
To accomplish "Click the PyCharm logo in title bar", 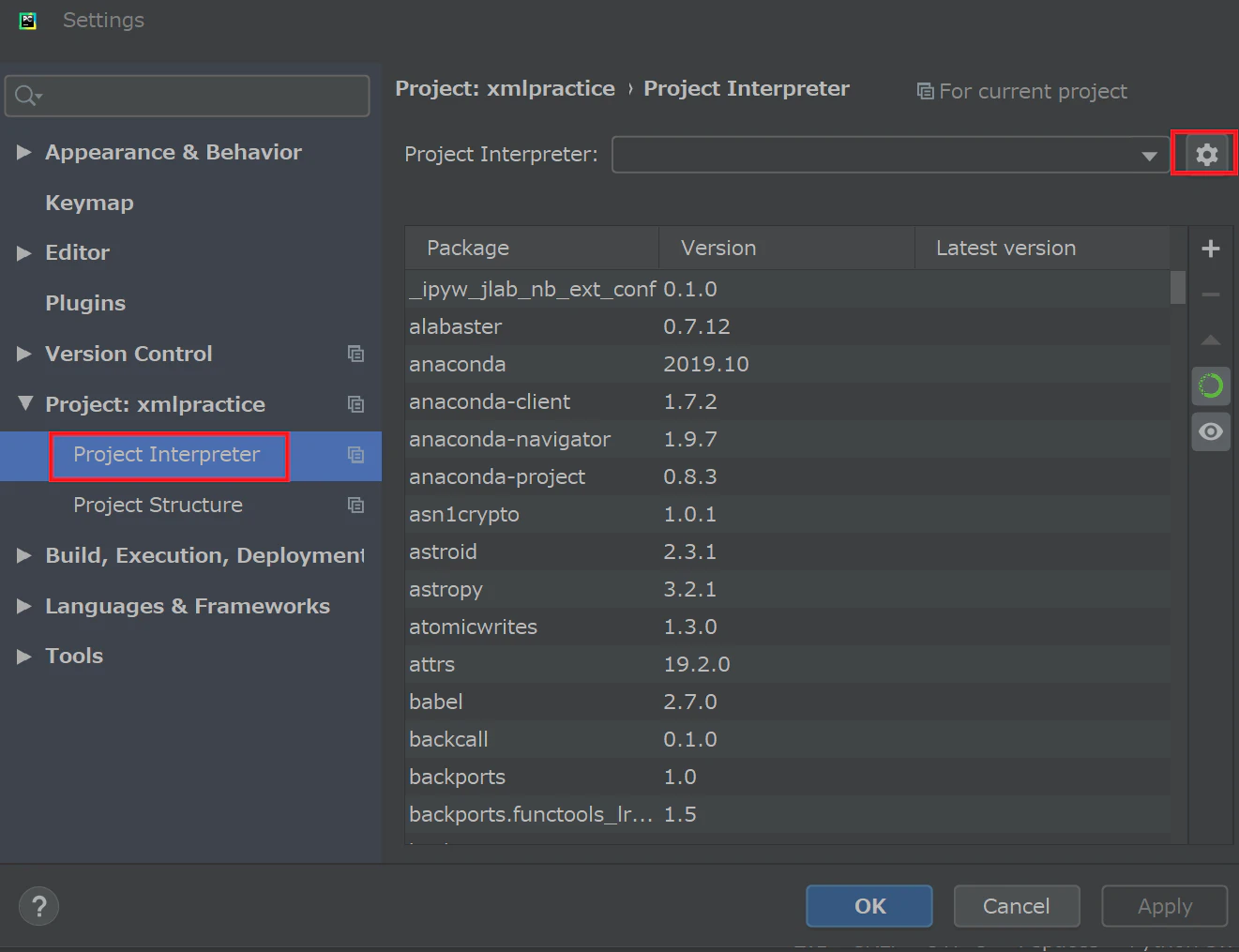I will click(28, 21).
